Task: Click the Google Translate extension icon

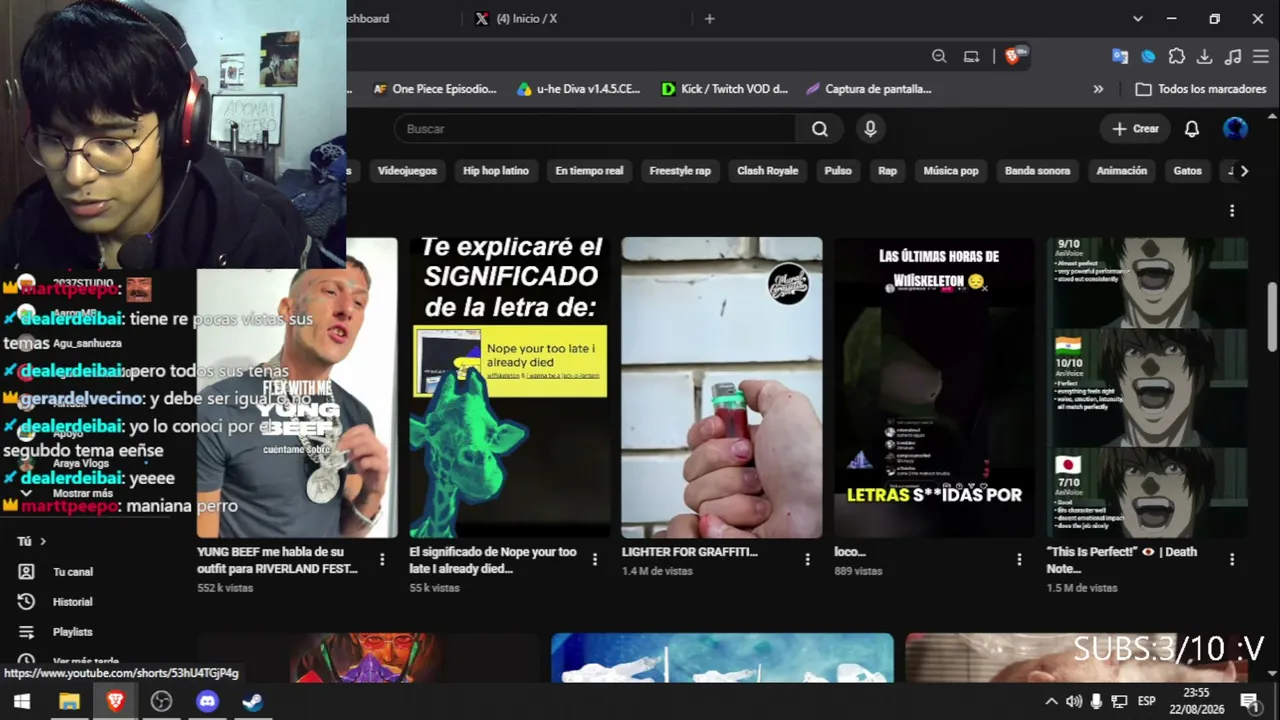Action: (1120, 57)
